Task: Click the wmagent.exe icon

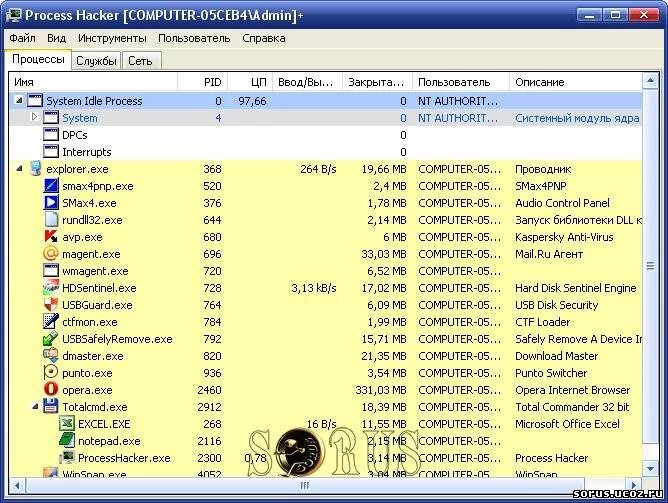Action: 51,271
